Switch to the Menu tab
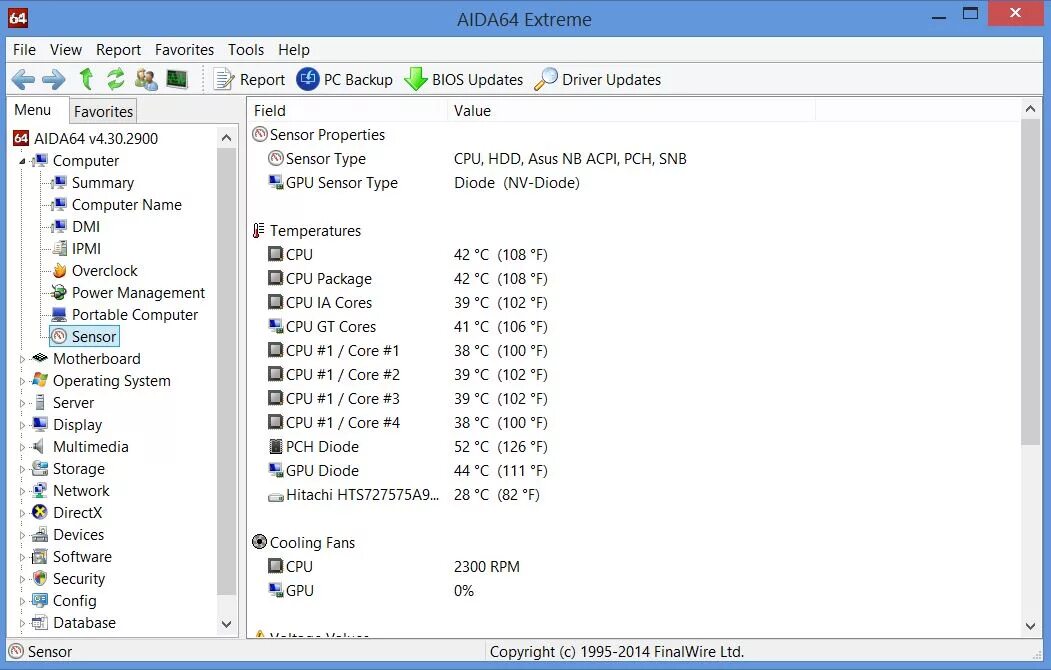The height and width of the screenshot is (670, 1051). pyautogui.click(x=33, y=110)
